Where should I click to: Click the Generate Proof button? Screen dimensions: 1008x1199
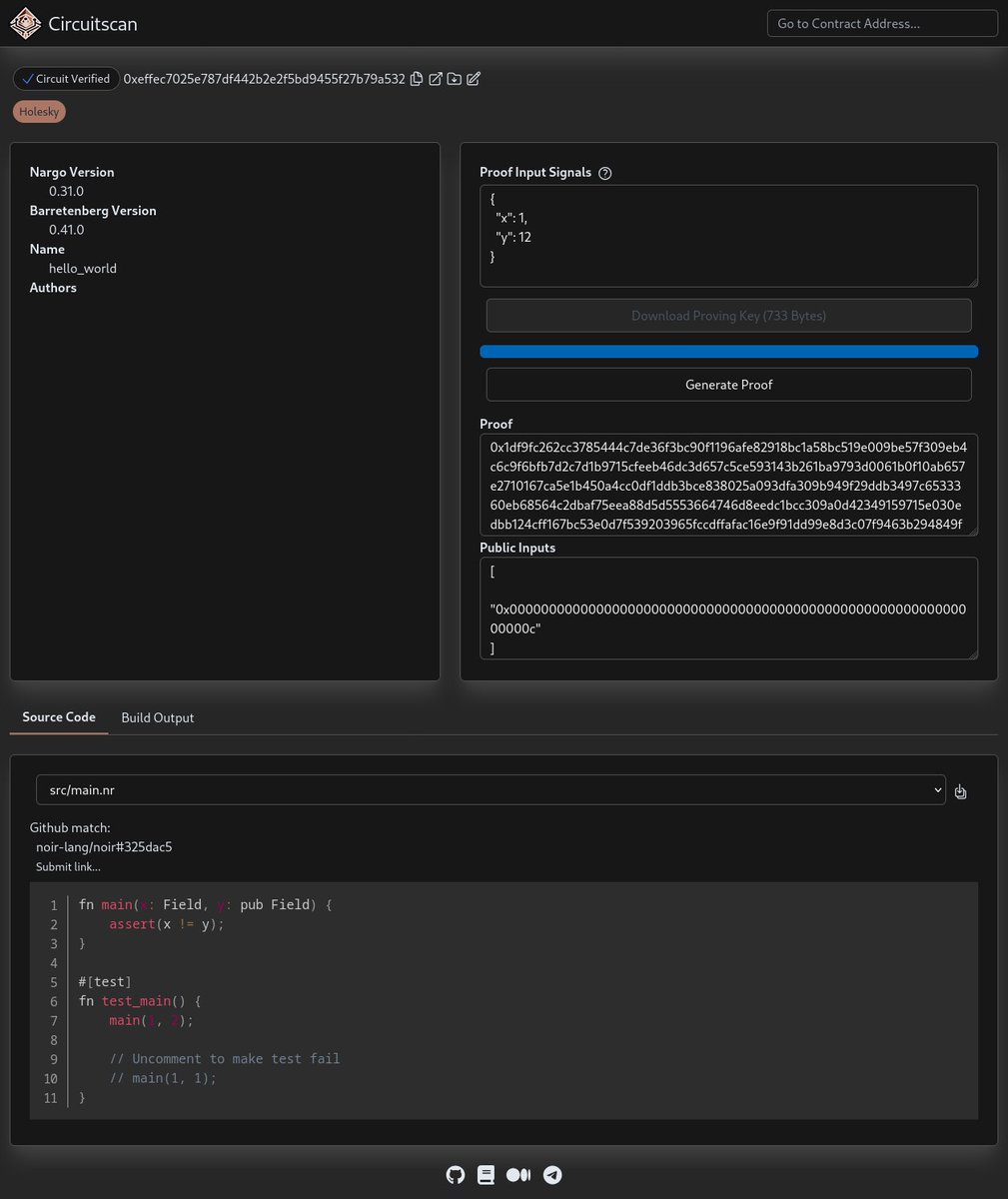click(x=728, y=385)
